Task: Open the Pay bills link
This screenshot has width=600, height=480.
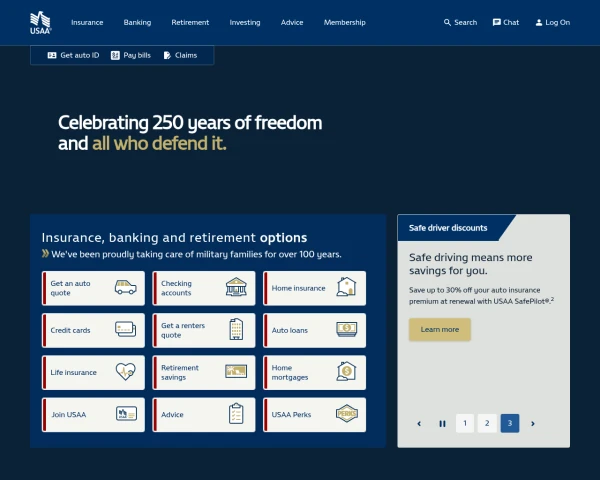Action: 137,56
